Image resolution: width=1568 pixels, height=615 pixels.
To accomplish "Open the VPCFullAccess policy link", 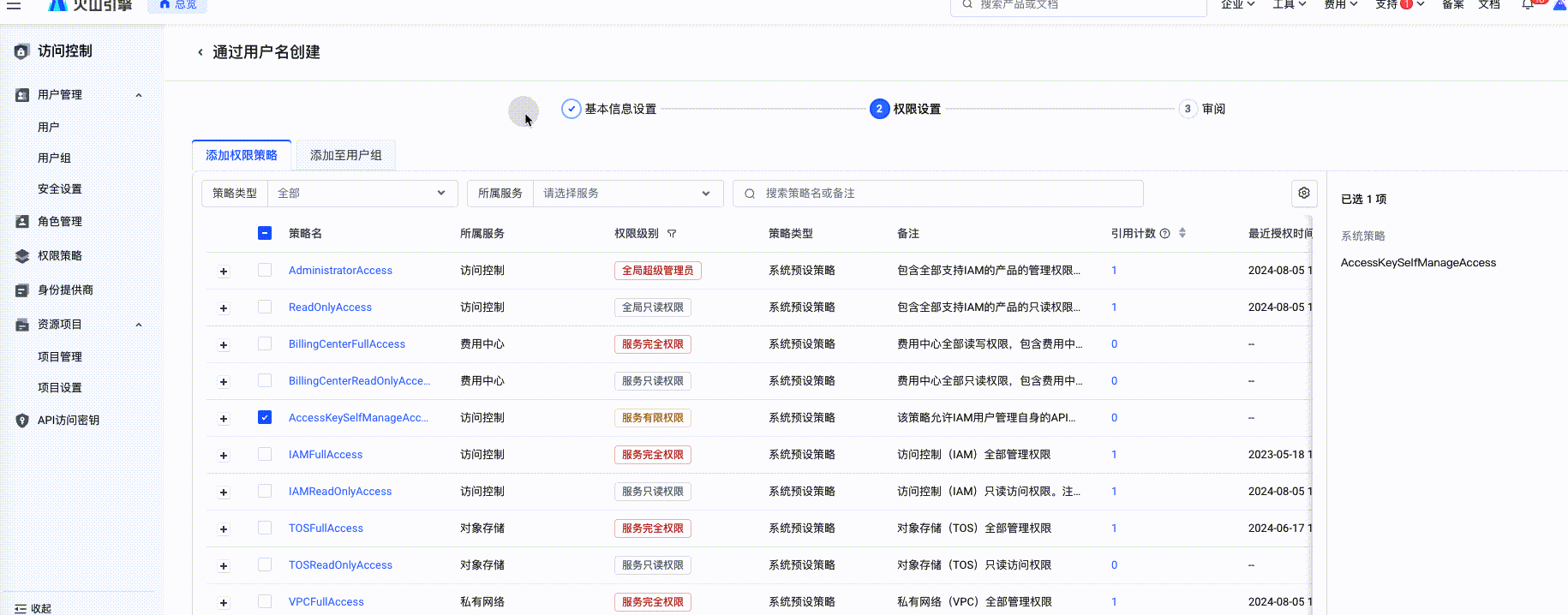I will pos(326,601).
